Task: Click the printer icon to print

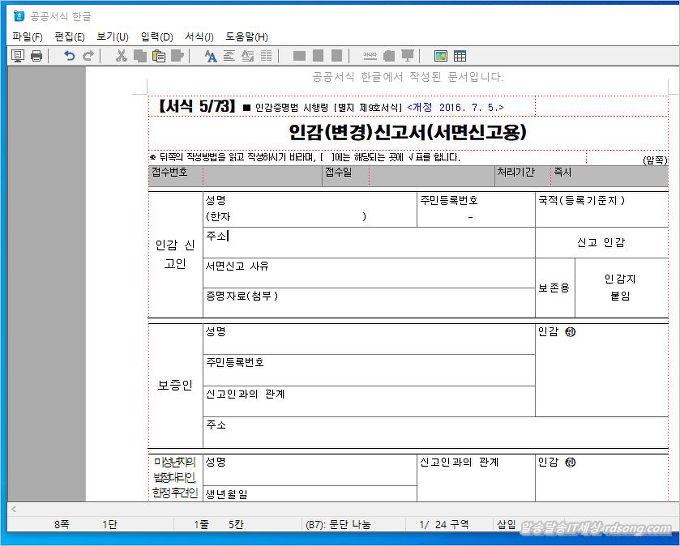Action: tap(37, 56)
